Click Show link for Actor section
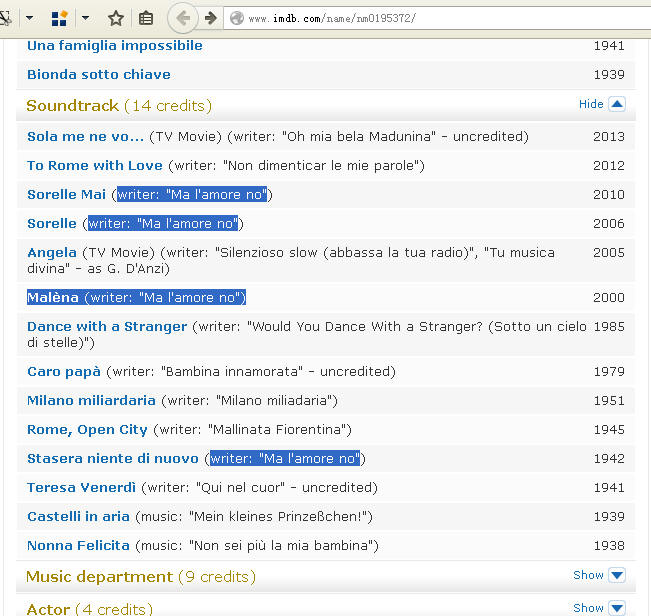 pyautogui.click(x=588, y=608)
